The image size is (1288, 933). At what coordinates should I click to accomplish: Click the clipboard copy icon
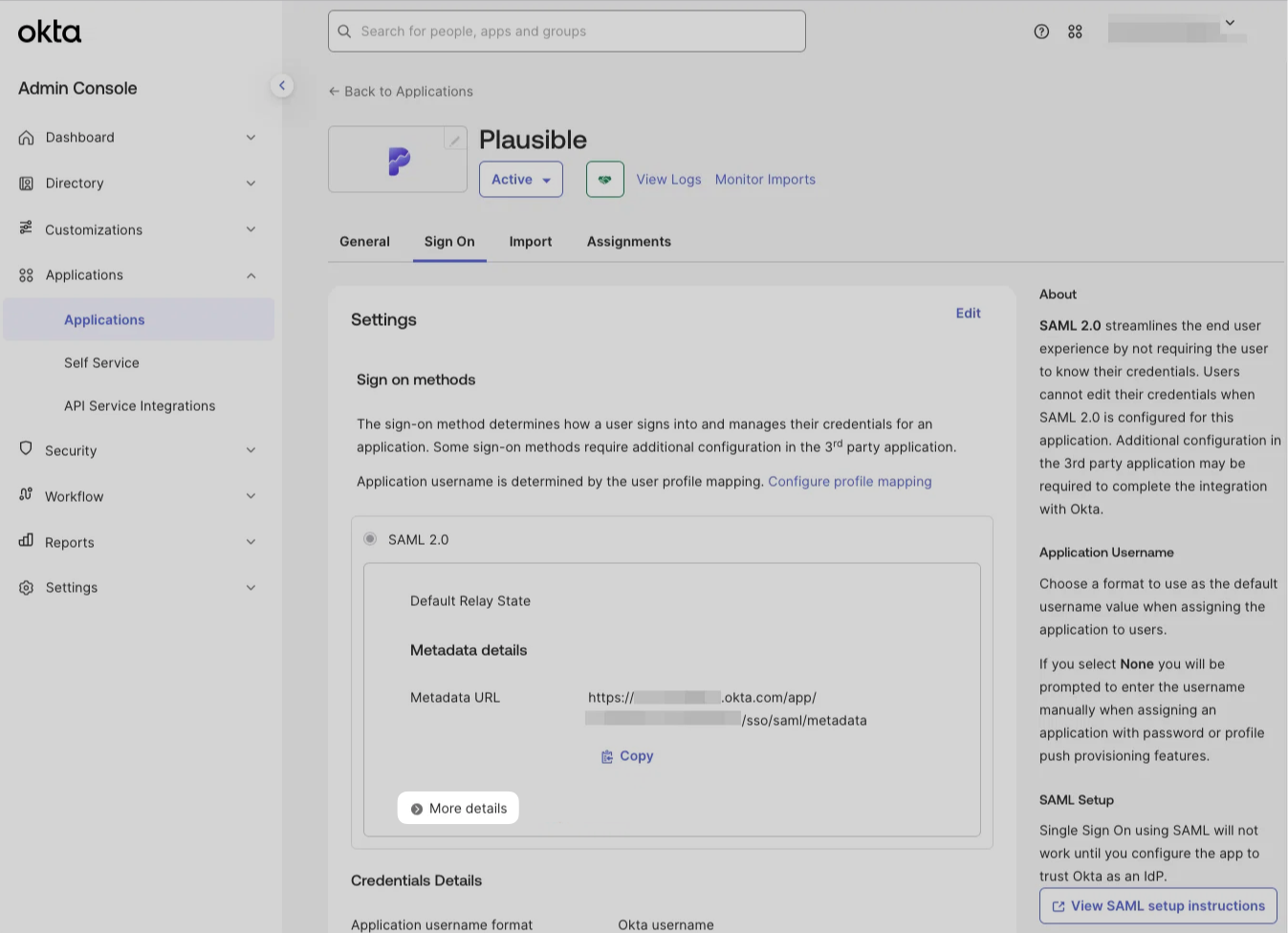[x=607, y=756]
